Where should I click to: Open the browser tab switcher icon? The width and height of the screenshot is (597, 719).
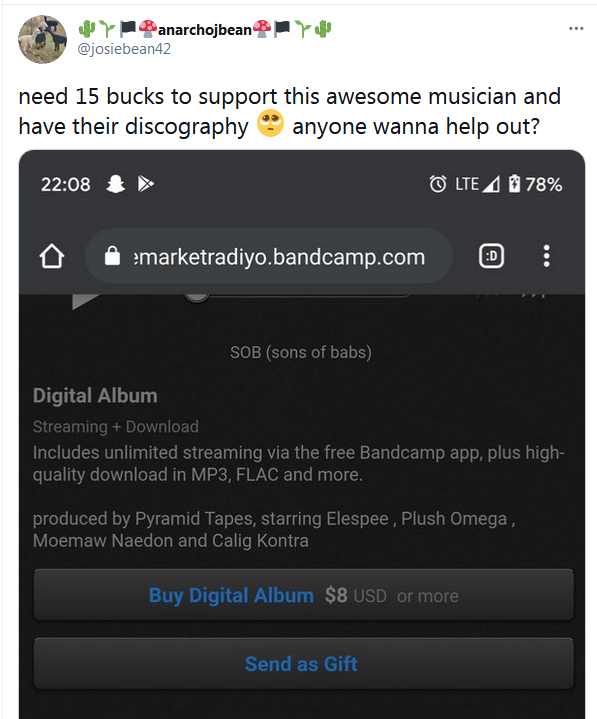pos(491,256)
